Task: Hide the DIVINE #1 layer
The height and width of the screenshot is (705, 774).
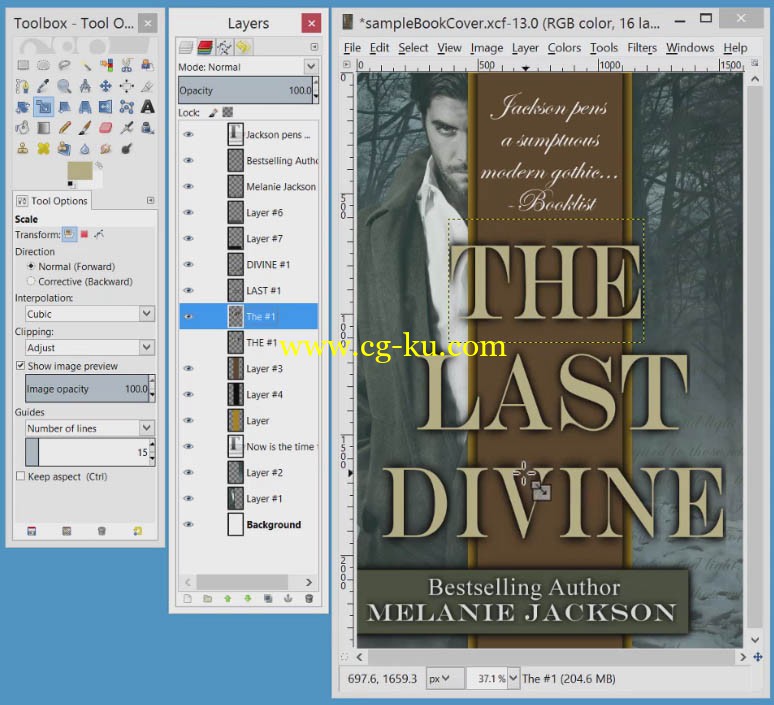Action: tap(188, 264)
